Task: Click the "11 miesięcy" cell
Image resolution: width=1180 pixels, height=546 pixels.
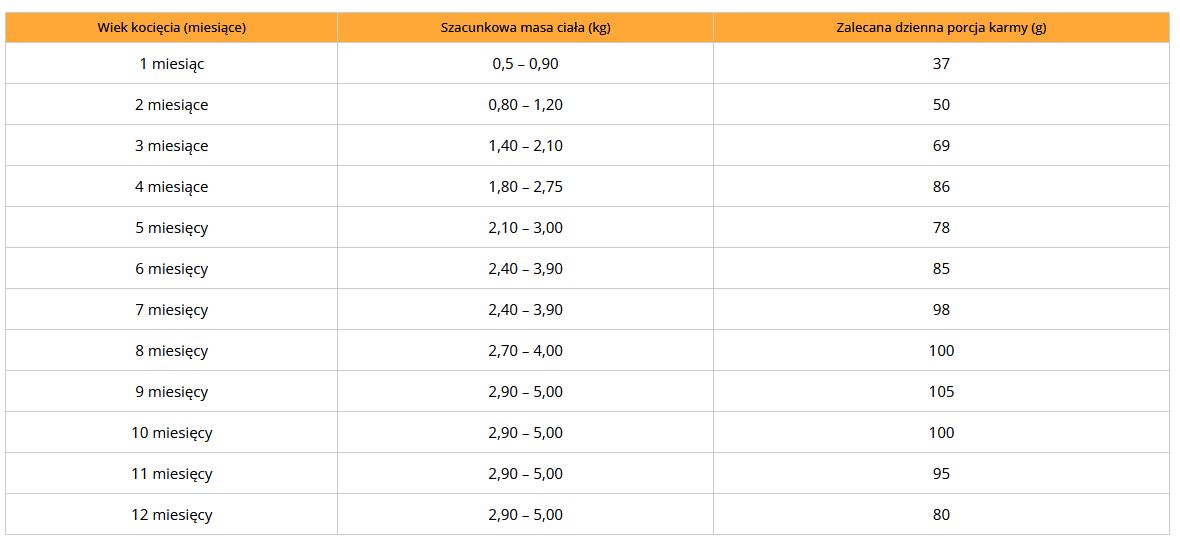Action: coord(171,474)
